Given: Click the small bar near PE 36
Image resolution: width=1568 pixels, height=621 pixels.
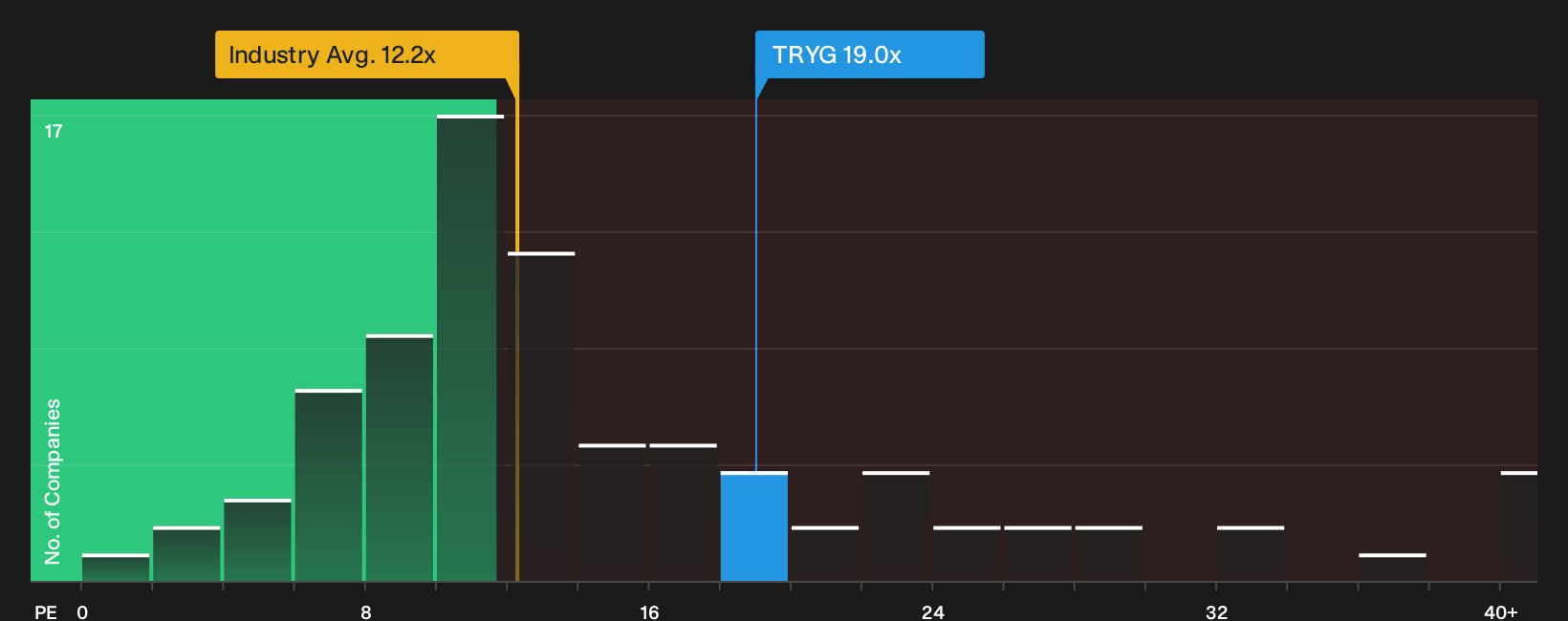Looking at the screenshot, I should coord(1392,567).
